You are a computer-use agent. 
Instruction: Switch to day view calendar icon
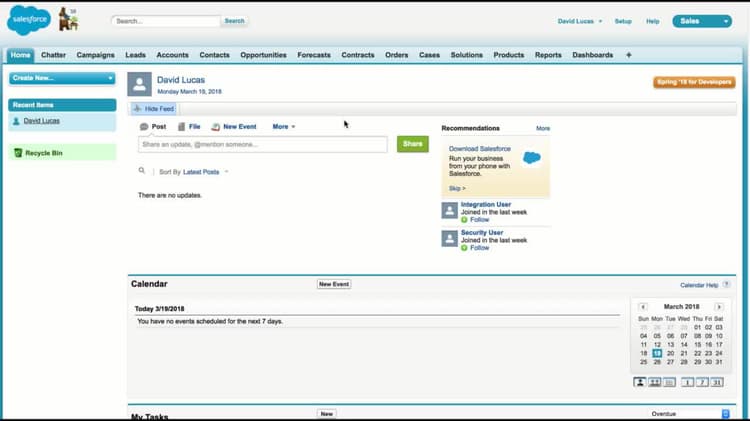click(x=687, y=382)
